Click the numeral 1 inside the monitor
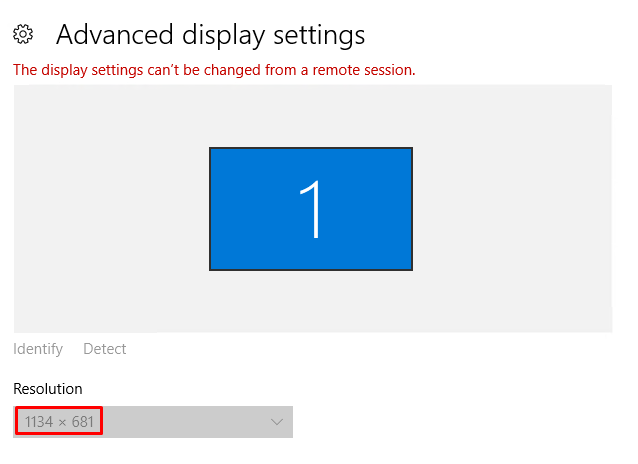 coord(313,209)
